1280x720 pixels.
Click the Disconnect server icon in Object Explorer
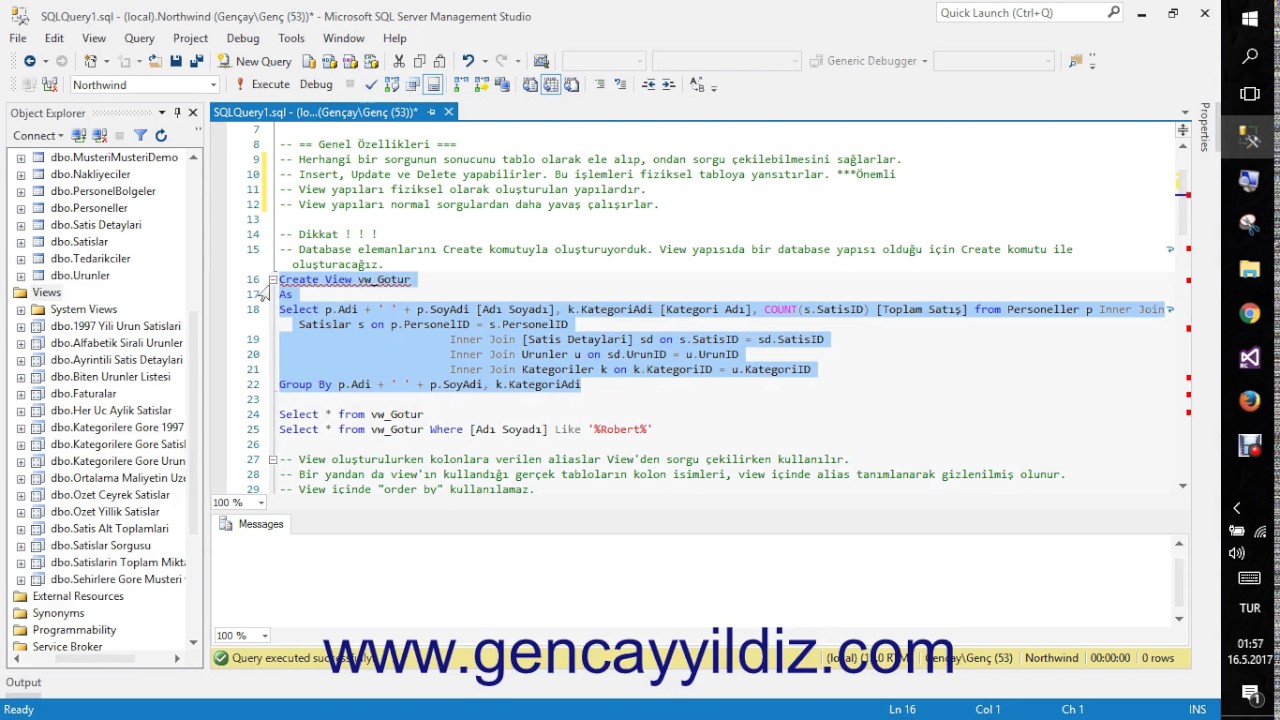(x=99, y=135)
